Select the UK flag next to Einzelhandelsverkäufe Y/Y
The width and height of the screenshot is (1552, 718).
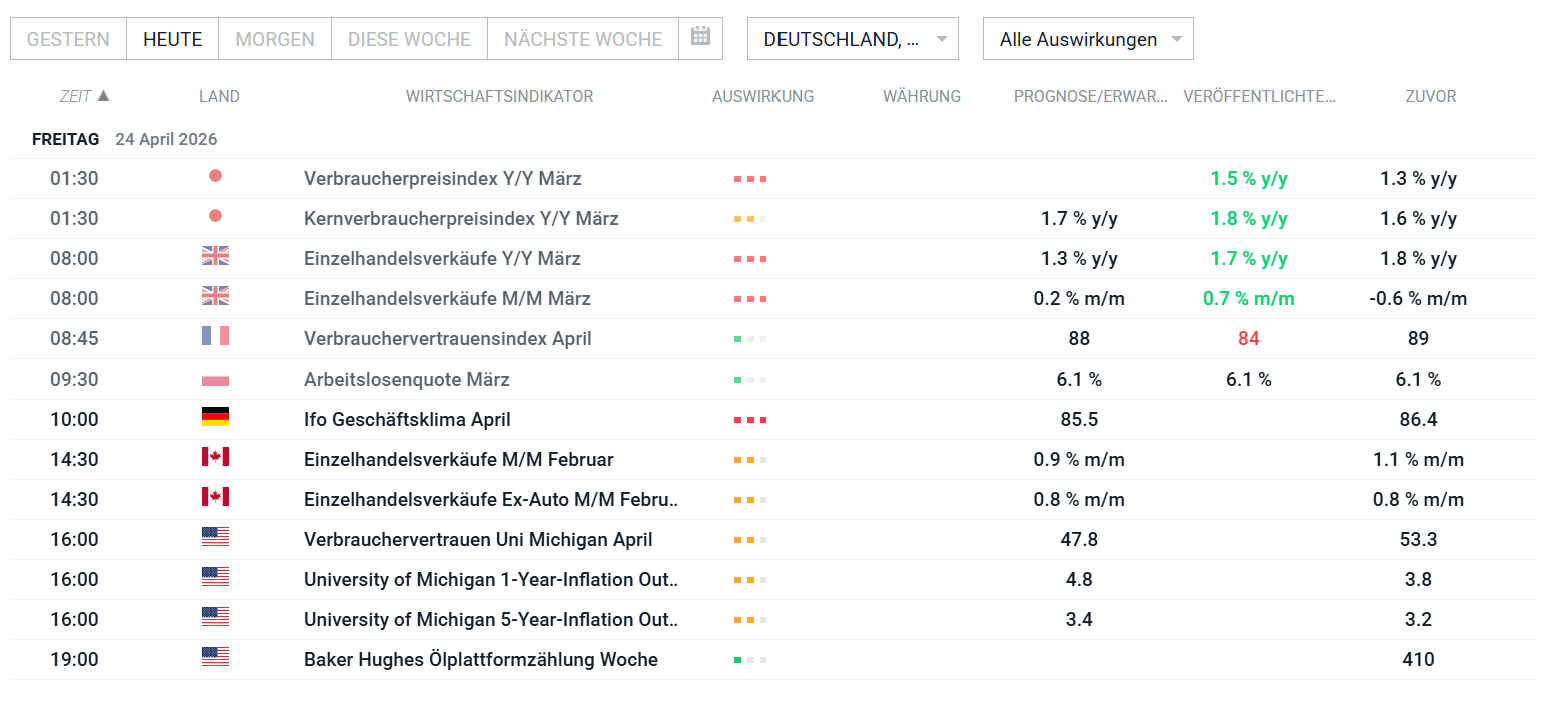[x=214, y=257]
